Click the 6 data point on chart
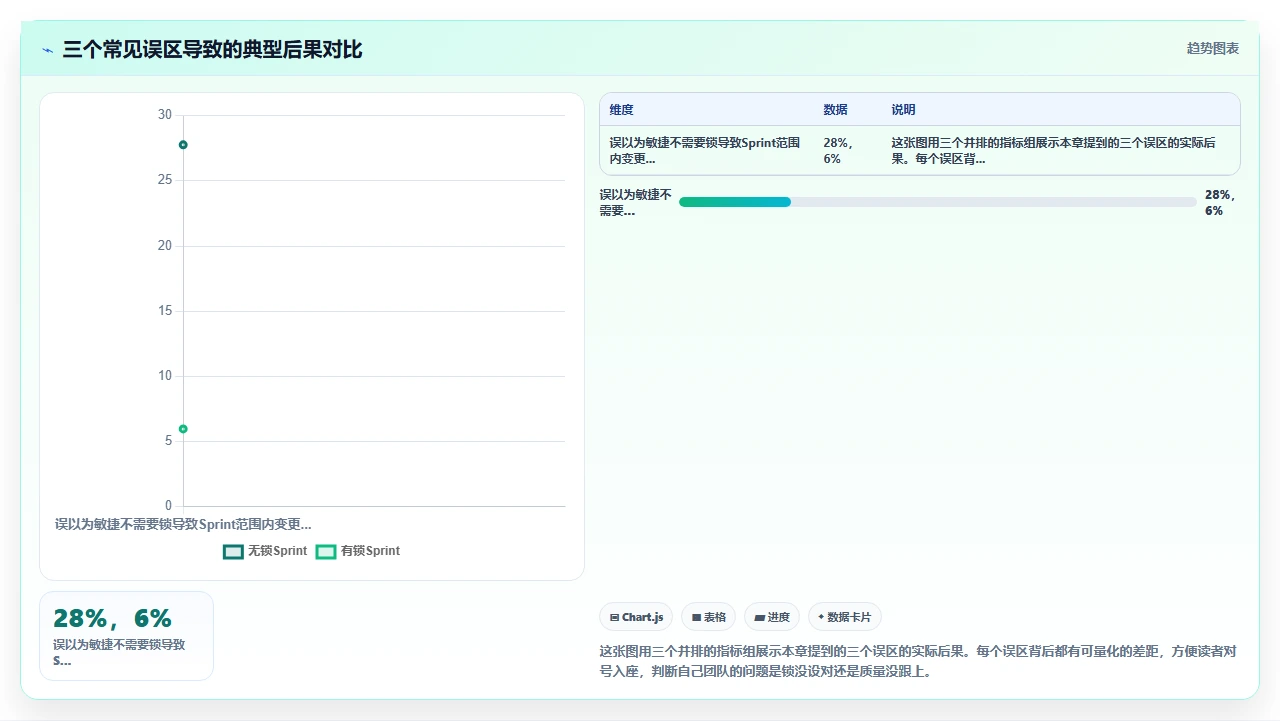This screenshot has height=721, width=1280. click(183, 429)
